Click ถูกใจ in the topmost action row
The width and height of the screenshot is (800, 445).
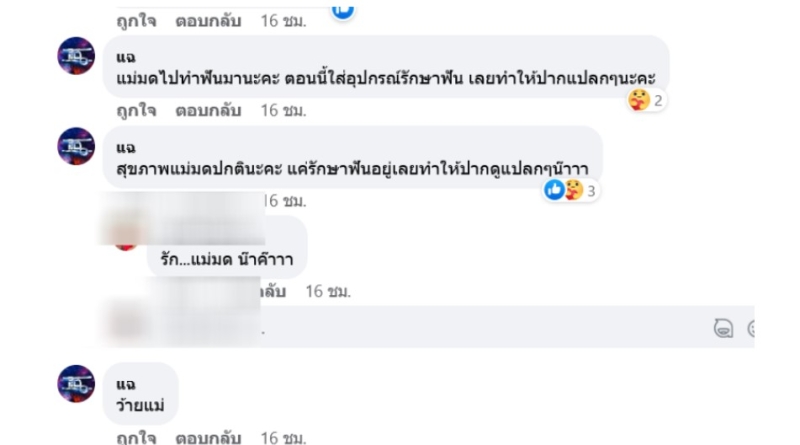tap(136, 21)
